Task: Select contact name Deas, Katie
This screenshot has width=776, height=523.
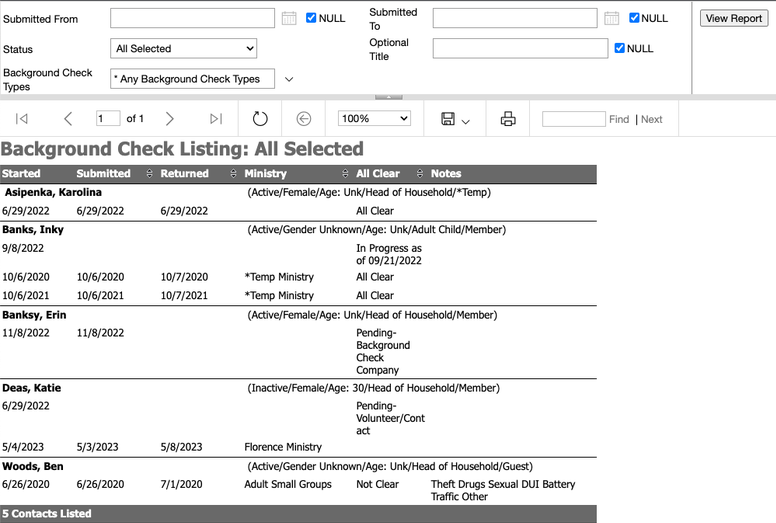Action: [x=31, y=388]
